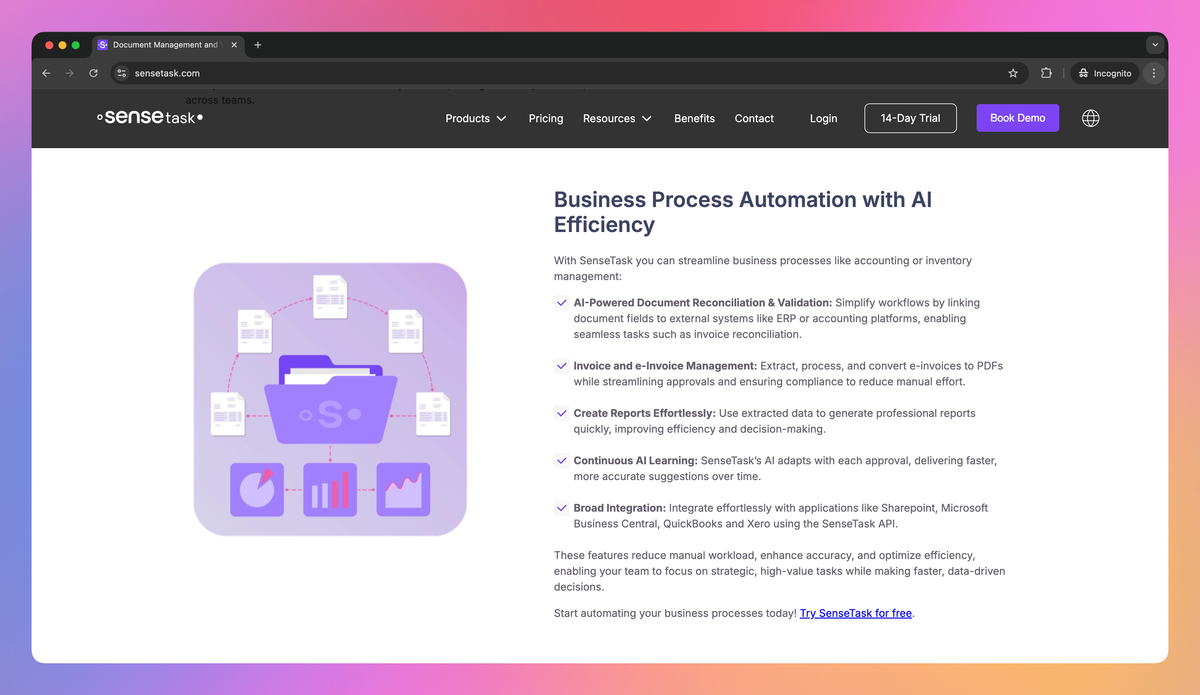This screenshot has width=1200, height=695.
Task: Click the Continuous AI Learning text
Action: click(635, 461)
